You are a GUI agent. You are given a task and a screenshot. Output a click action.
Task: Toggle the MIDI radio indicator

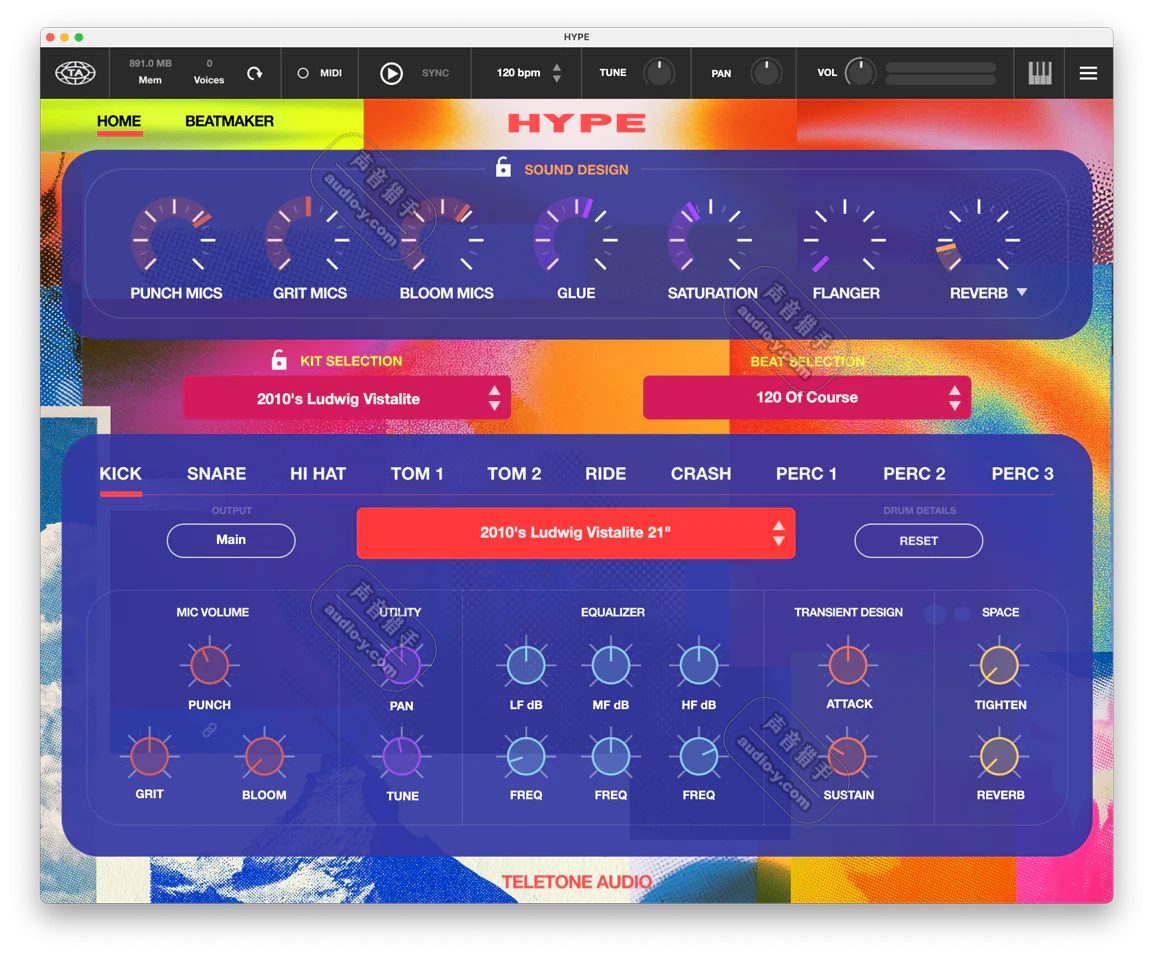click(302, 74)
